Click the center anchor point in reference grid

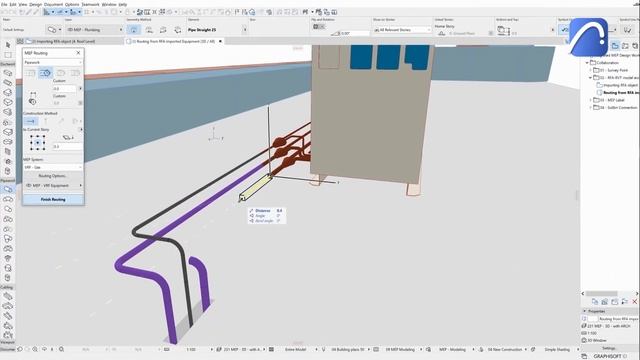pos(38,143)
